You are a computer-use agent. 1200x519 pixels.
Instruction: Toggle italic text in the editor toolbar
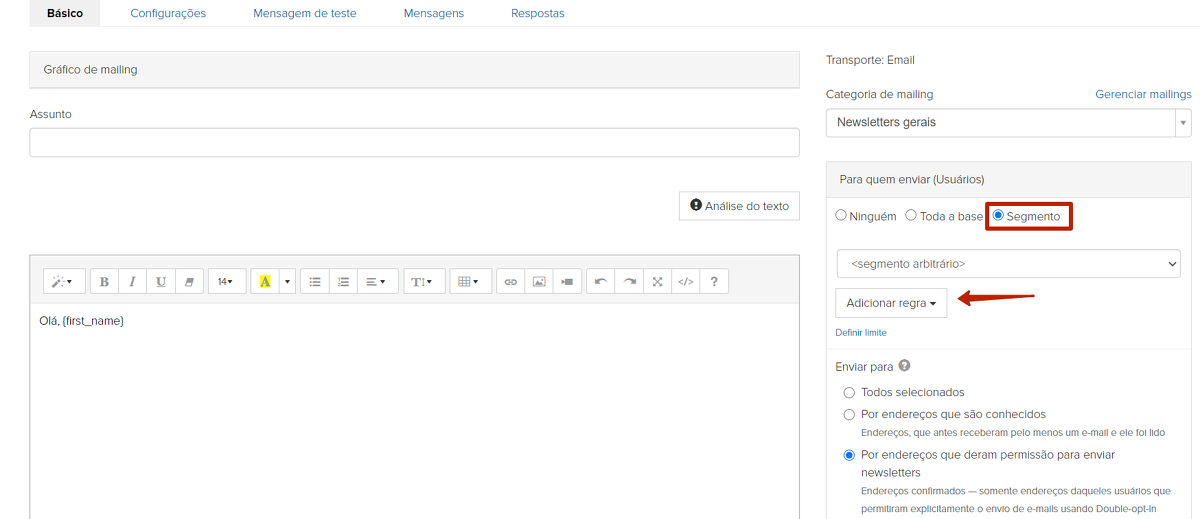click(x=132, y=282)
